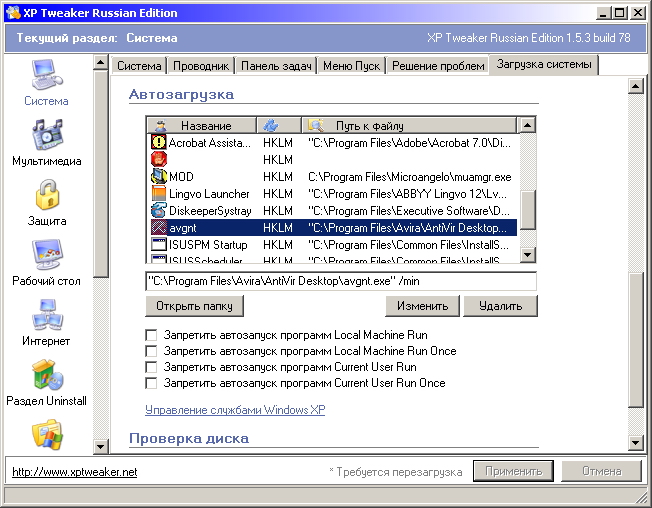This screenshot has width=652, height=508.
Task: Click the red icon of the unnamed HKLM entry
Action: click(158, 160)
